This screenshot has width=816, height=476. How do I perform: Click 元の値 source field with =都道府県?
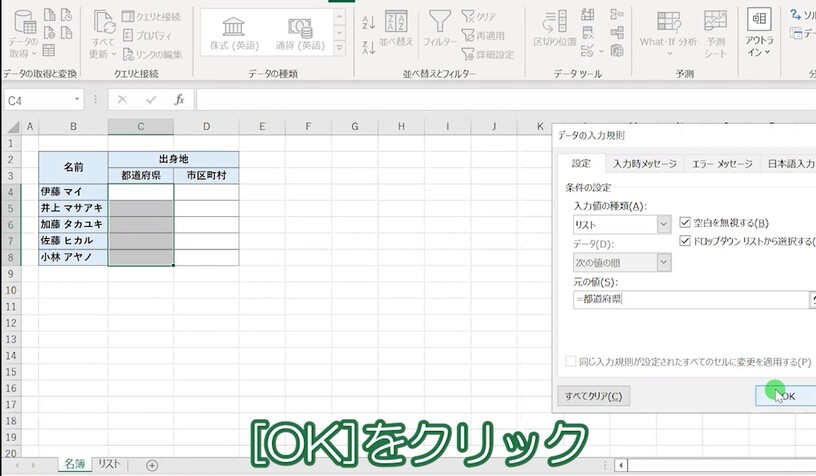tap(690, 299)
